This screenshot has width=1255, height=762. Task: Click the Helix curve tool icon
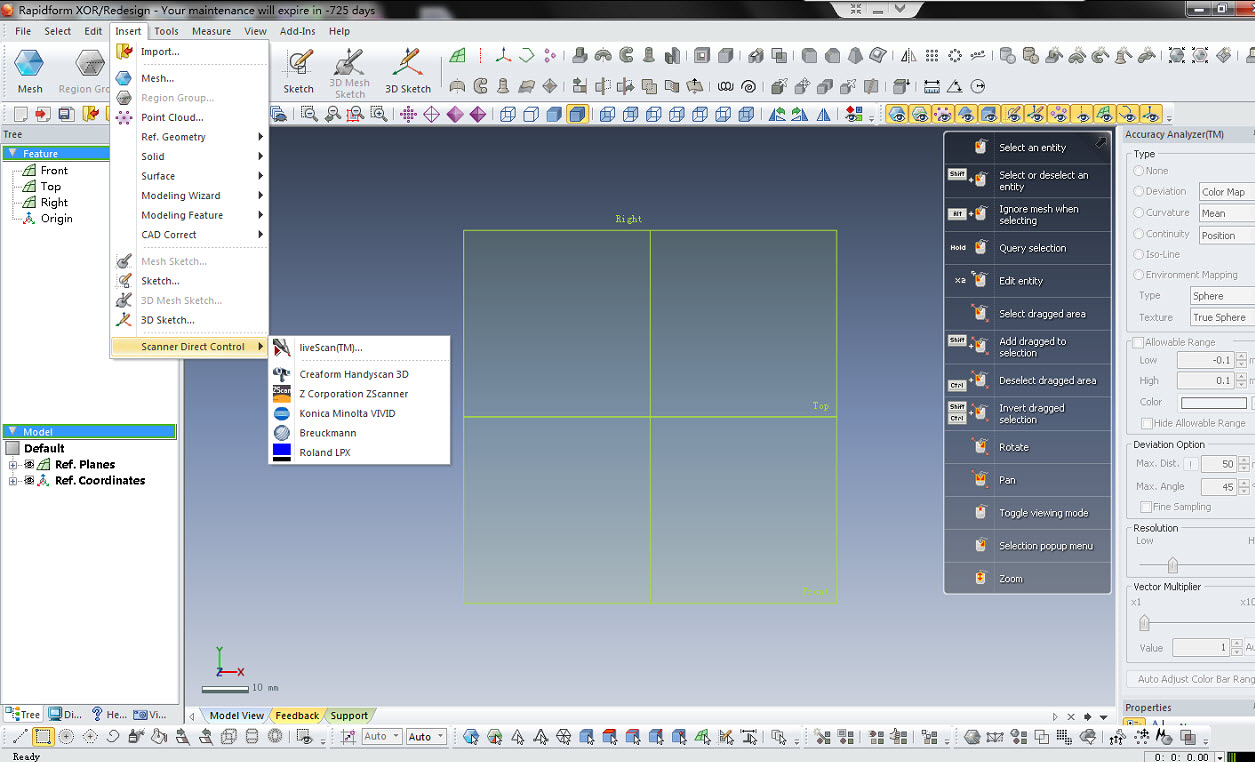726,87
